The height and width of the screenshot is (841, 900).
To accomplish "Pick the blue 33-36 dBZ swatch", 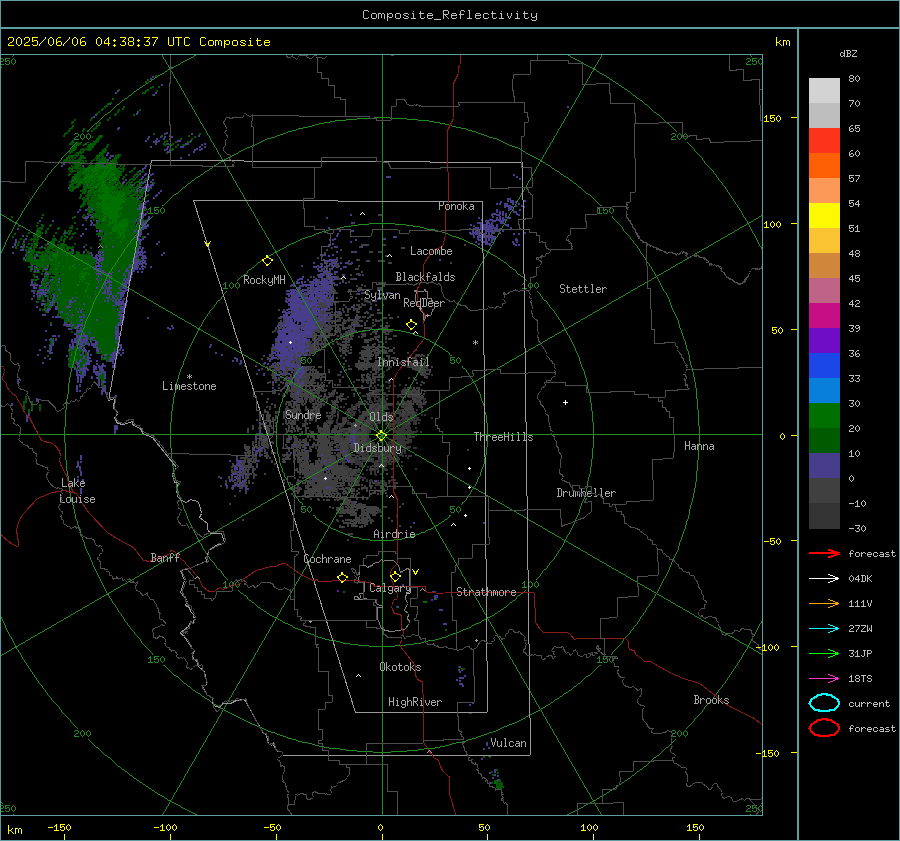I will point(824,365).
